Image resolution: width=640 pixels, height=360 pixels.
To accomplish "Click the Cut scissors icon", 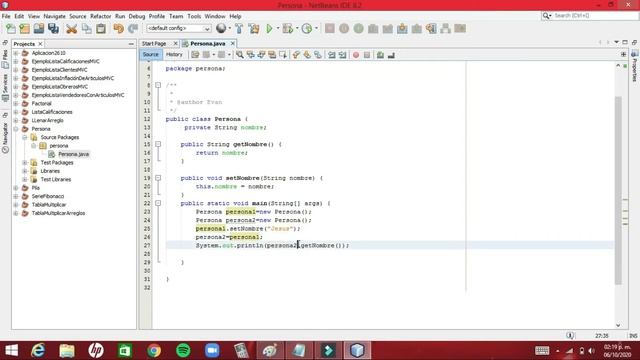I will tap(71, 29).
